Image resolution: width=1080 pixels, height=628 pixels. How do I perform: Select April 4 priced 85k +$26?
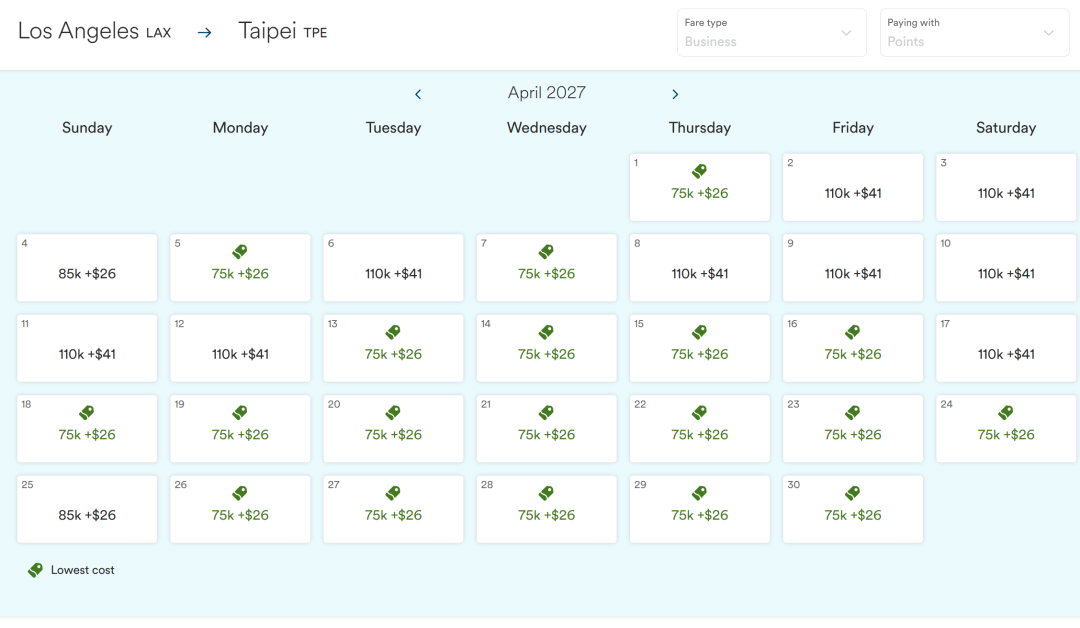(87, 268)
